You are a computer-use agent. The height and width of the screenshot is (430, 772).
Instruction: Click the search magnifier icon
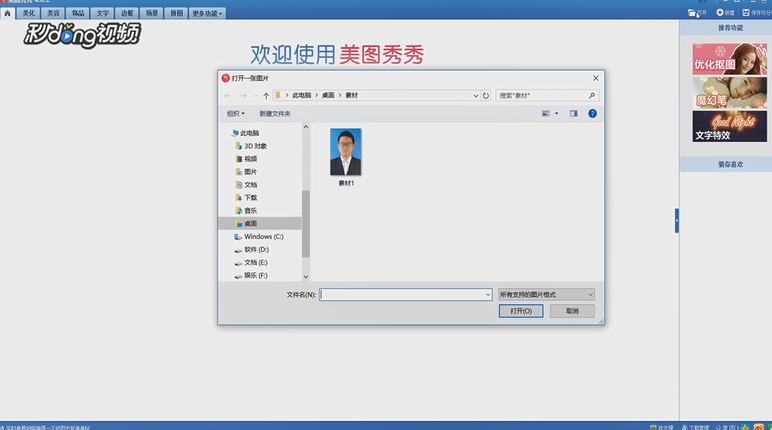(x=592, y=96)
